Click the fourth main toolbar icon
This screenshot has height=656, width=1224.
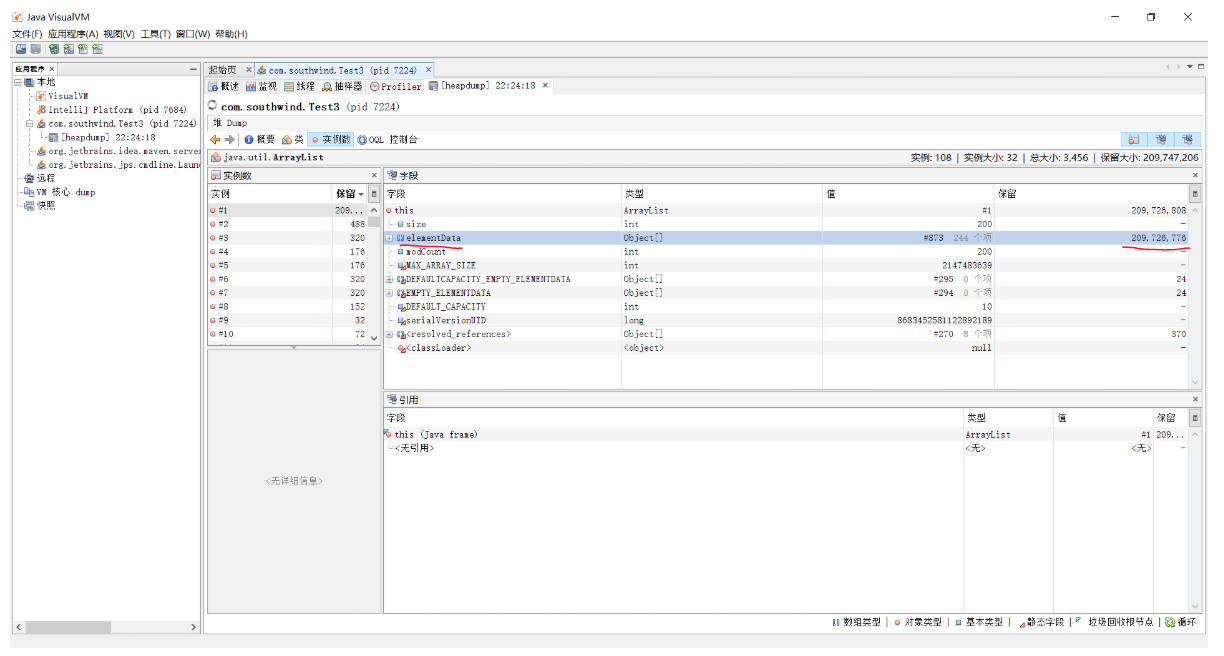68,49
